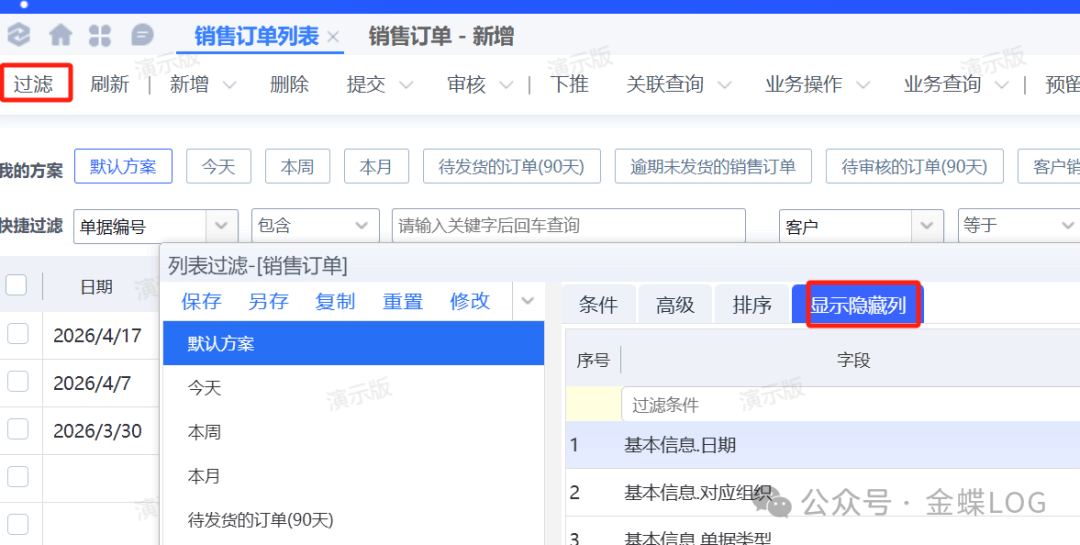Click the home icon in top bar
The height and width of the screenshot is (545, 1080).
tap(61, 36)
